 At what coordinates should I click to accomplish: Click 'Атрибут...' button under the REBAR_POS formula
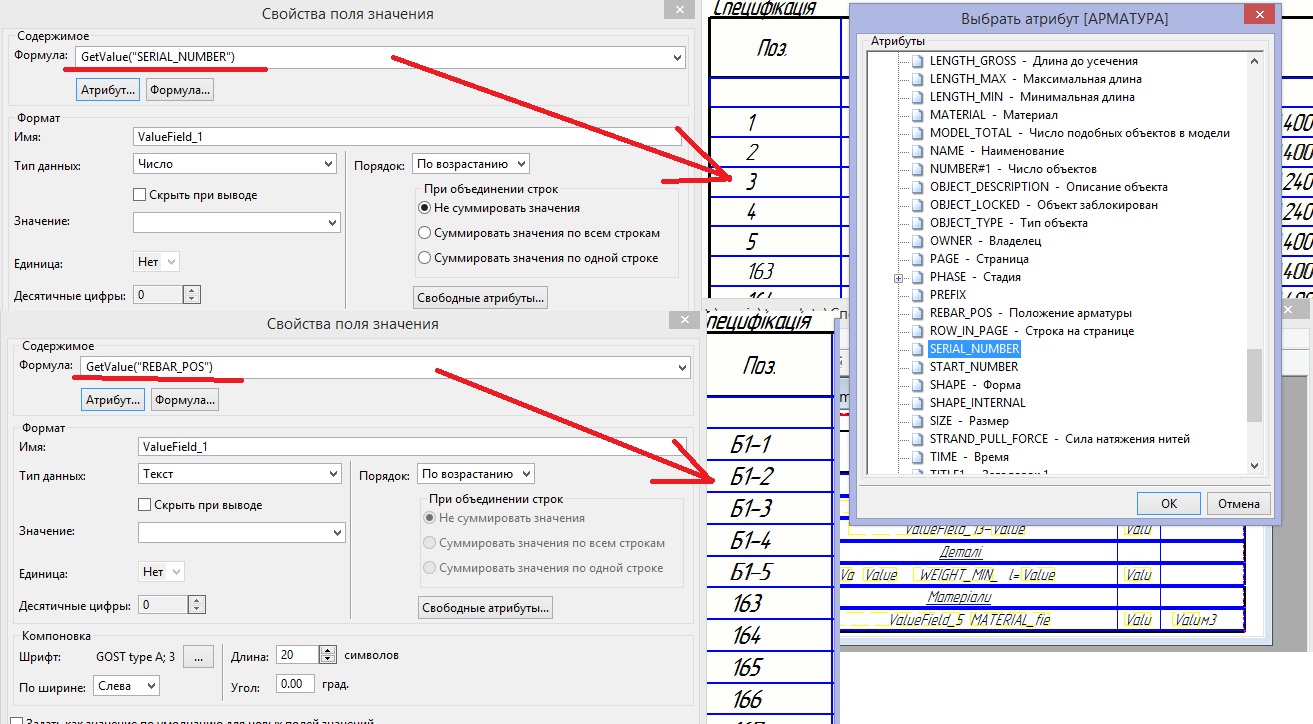(113, 400)
